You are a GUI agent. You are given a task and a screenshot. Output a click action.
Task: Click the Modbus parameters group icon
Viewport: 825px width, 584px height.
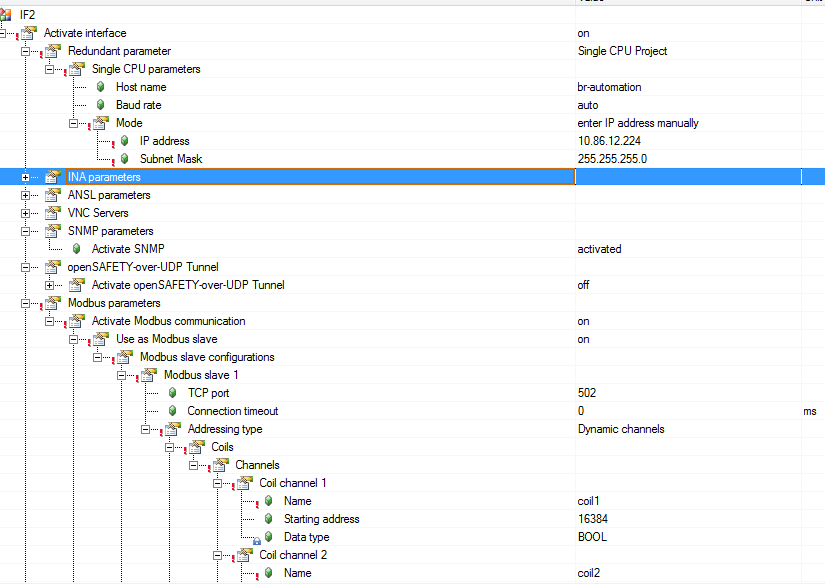click(51, 303)
